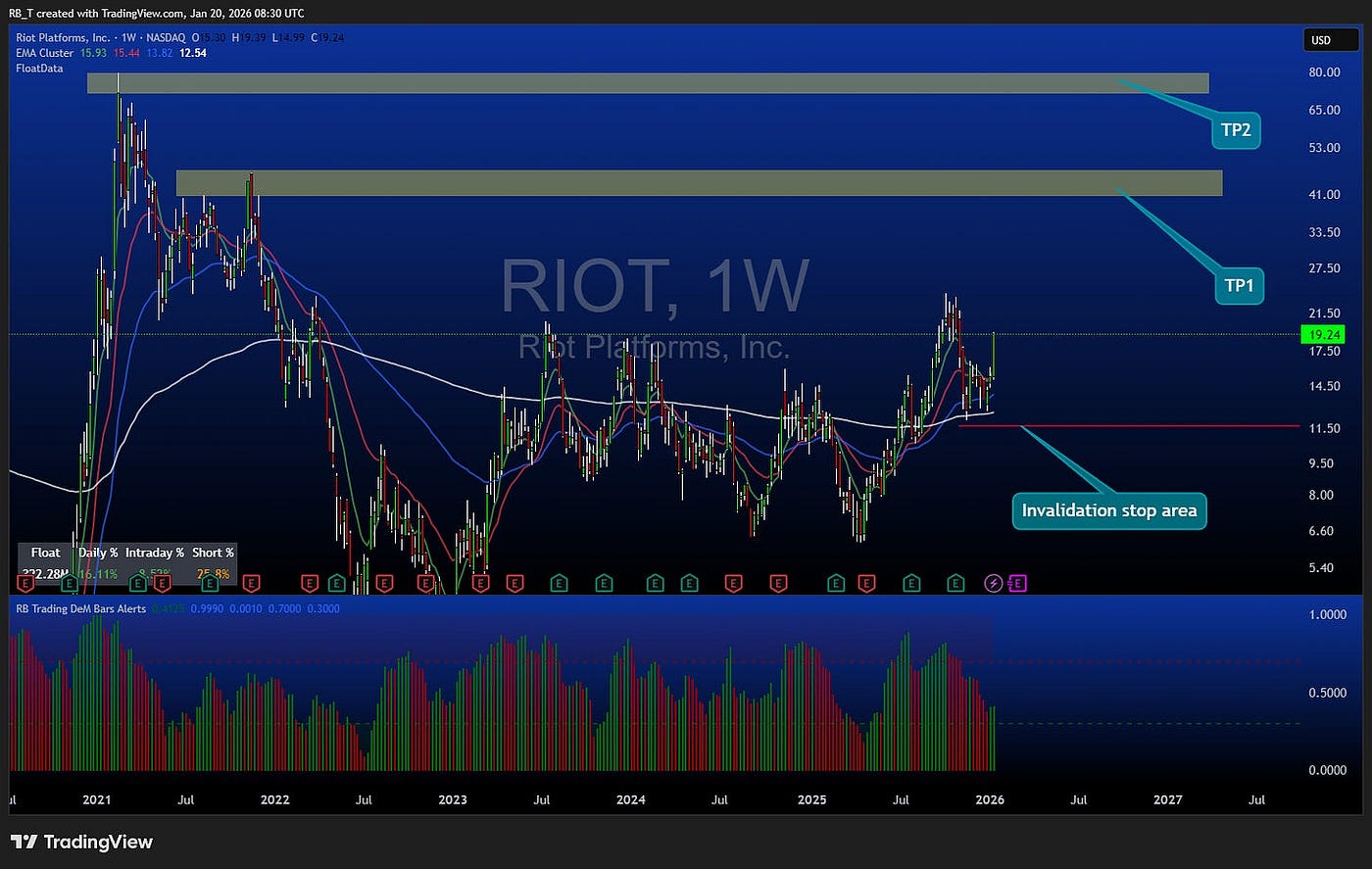Click the green E earnings marker nearest the lightning icon
The image size is (1372, 869).
pos(956,583)
